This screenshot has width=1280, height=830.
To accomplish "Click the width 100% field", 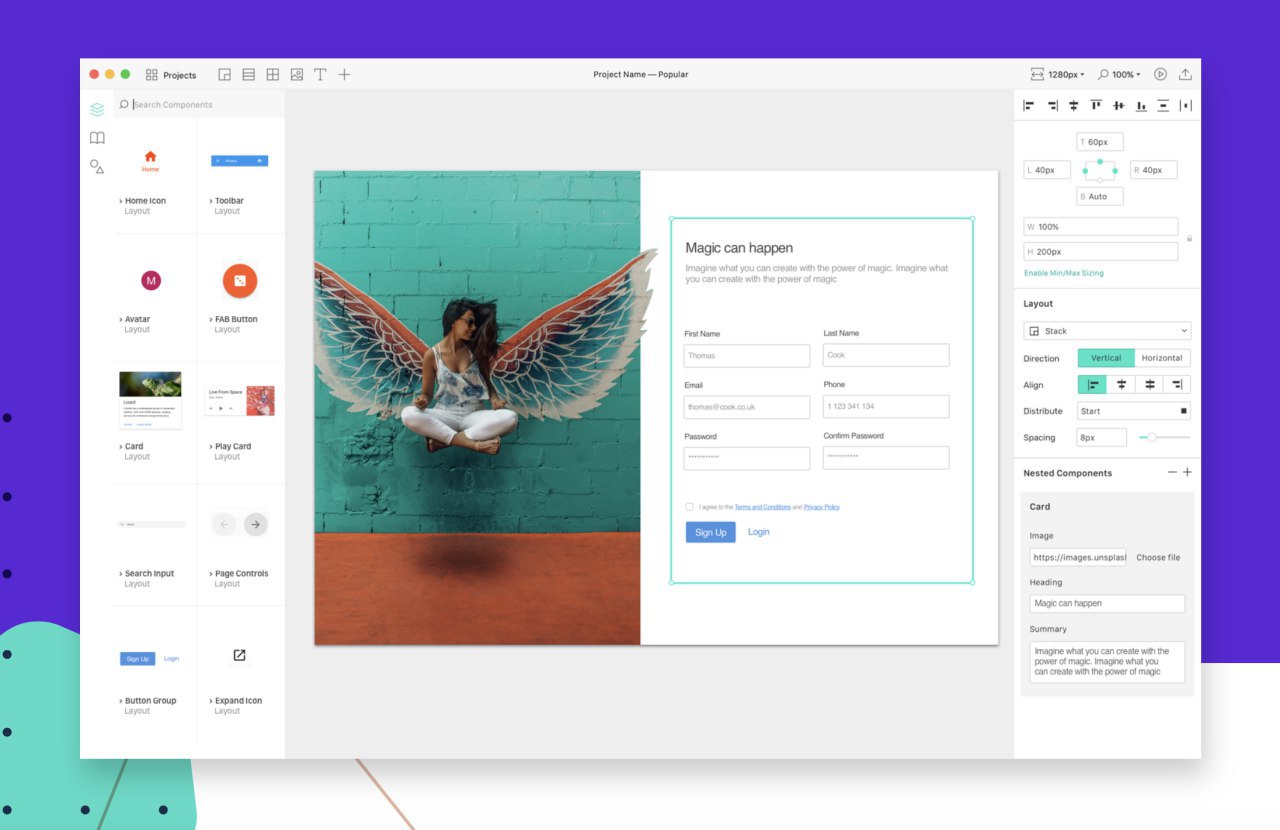I will tap(1101, 227).
